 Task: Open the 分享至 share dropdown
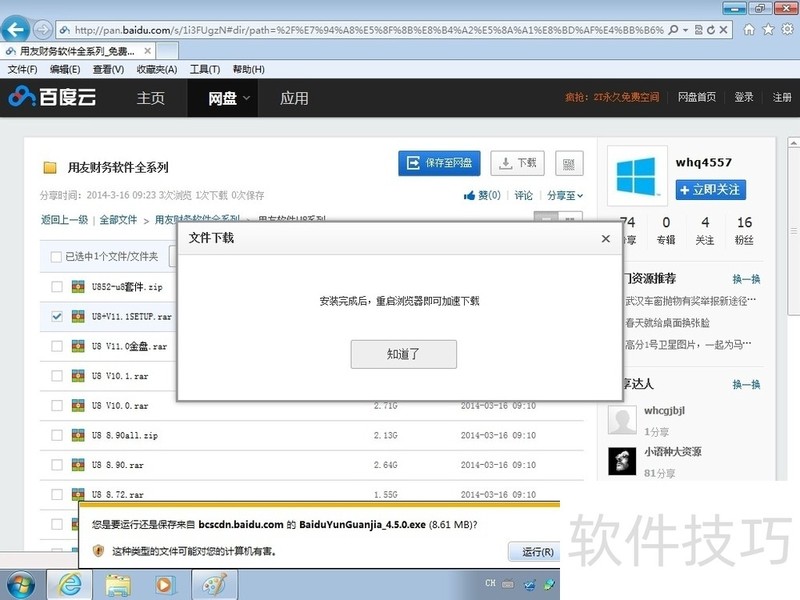pos(565,196)
